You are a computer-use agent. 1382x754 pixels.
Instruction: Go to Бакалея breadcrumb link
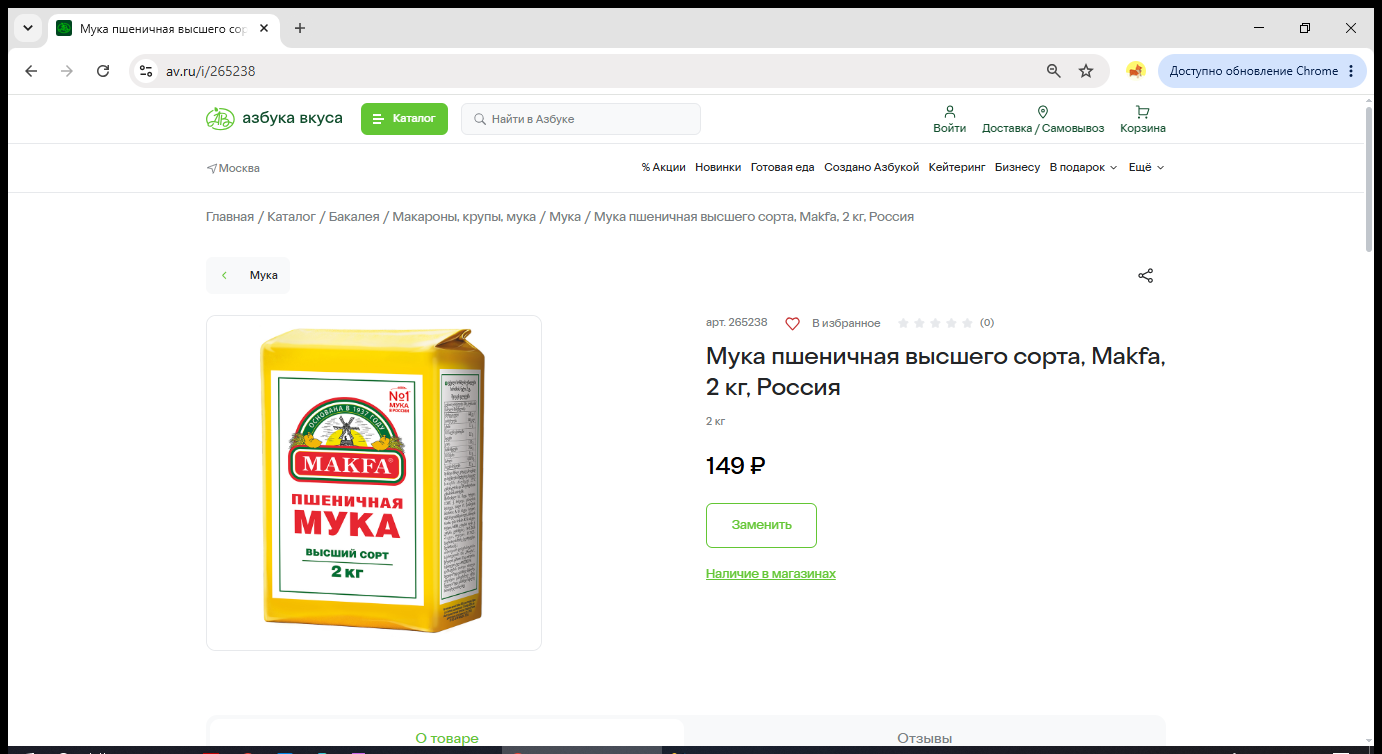pos(354,217)
